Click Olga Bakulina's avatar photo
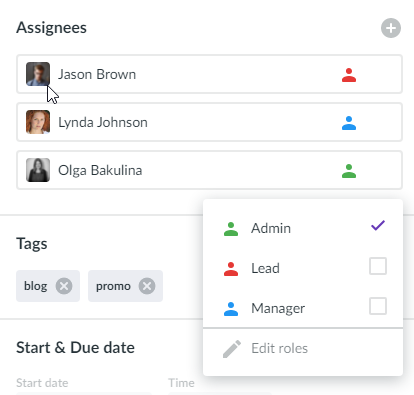Image resolution: width=414 pixels, height=395 pixels. coord(38,170)
